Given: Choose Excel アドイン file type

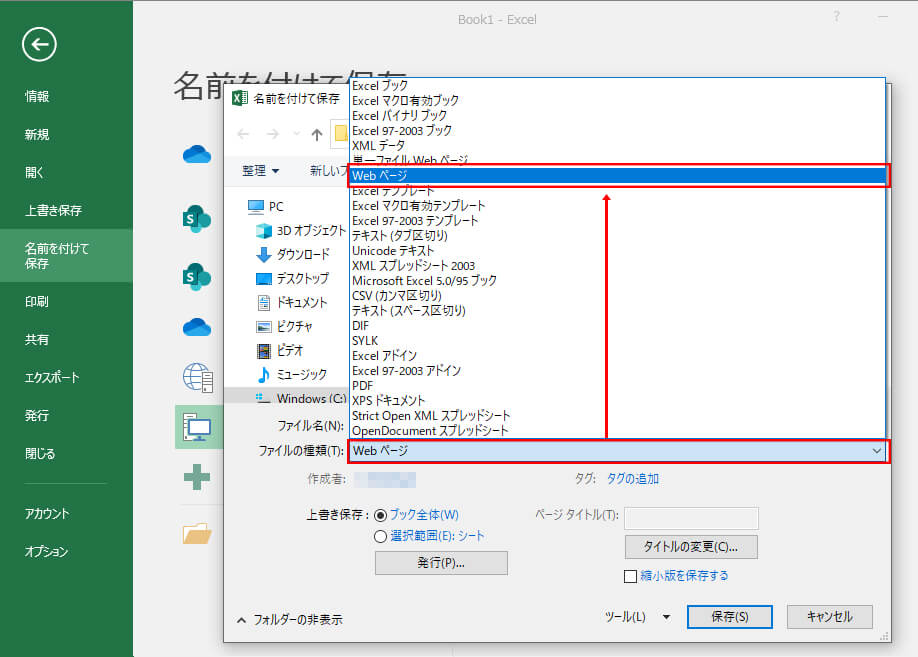Looking at the screenshot, I should (x=384, y=356).
